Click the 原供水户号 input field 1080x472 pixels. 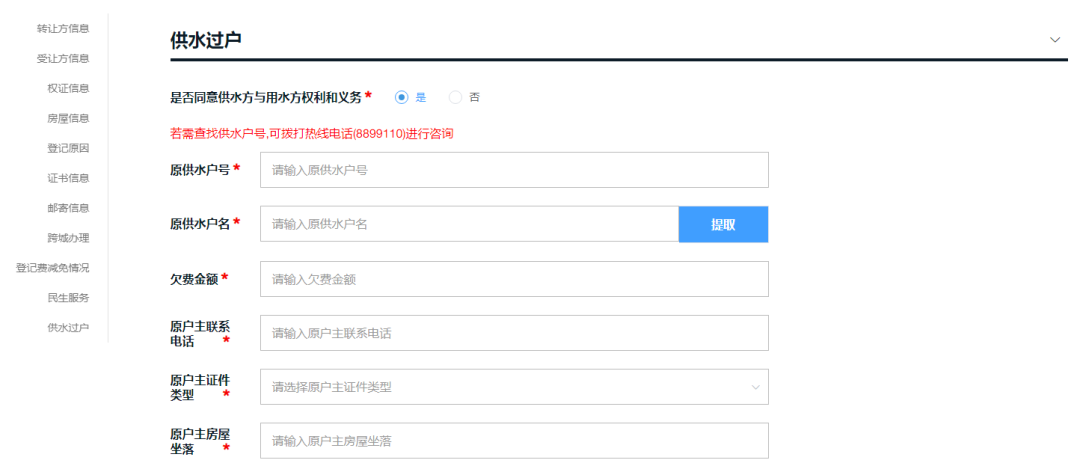click(514, 170)
